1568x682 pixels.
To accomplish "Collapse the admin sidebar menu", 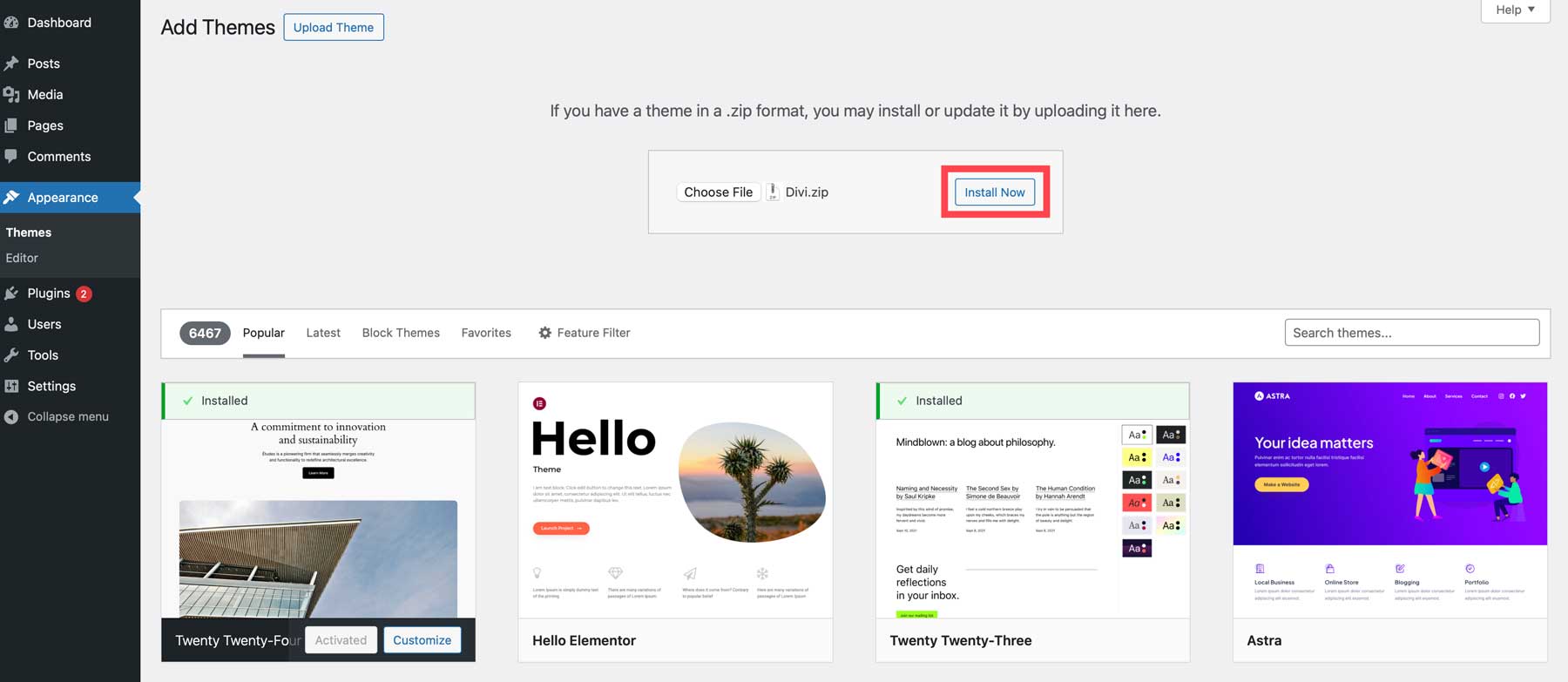I will 70,417.
